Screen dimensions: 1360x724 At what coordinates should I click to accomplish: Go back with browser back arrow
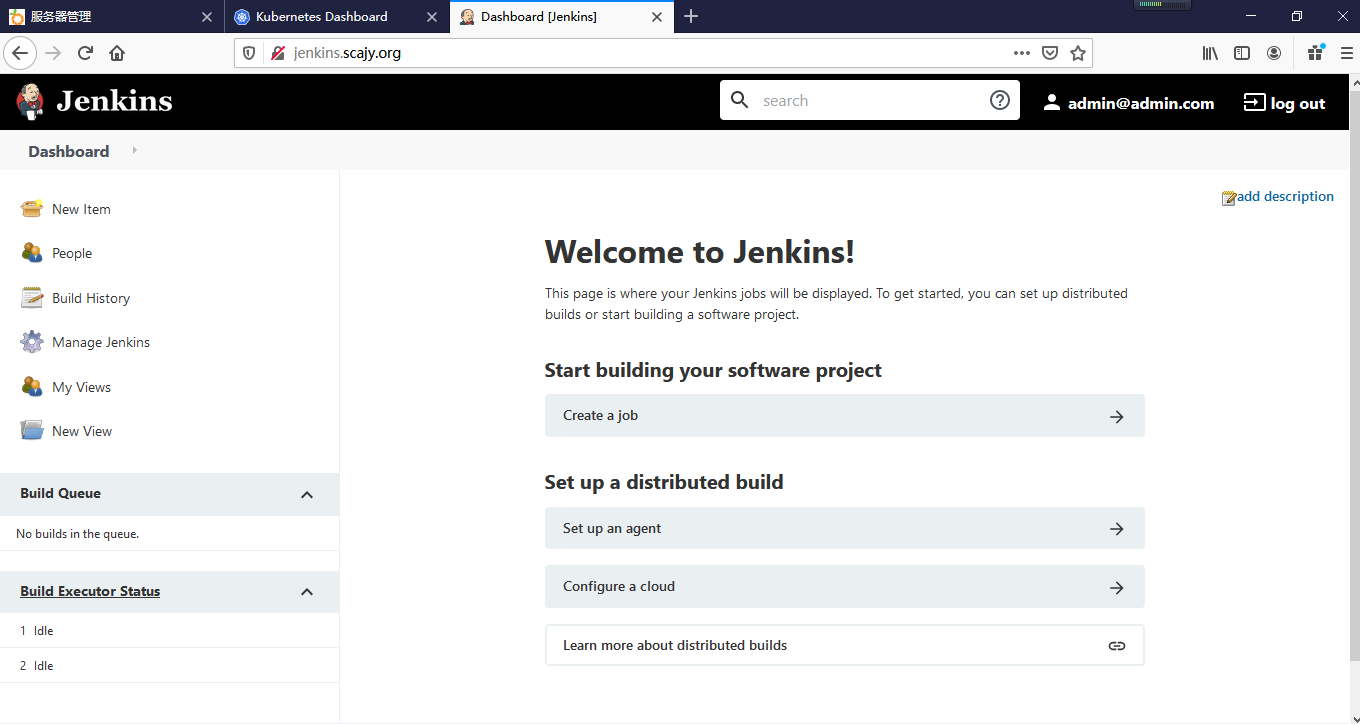[20, 53]
